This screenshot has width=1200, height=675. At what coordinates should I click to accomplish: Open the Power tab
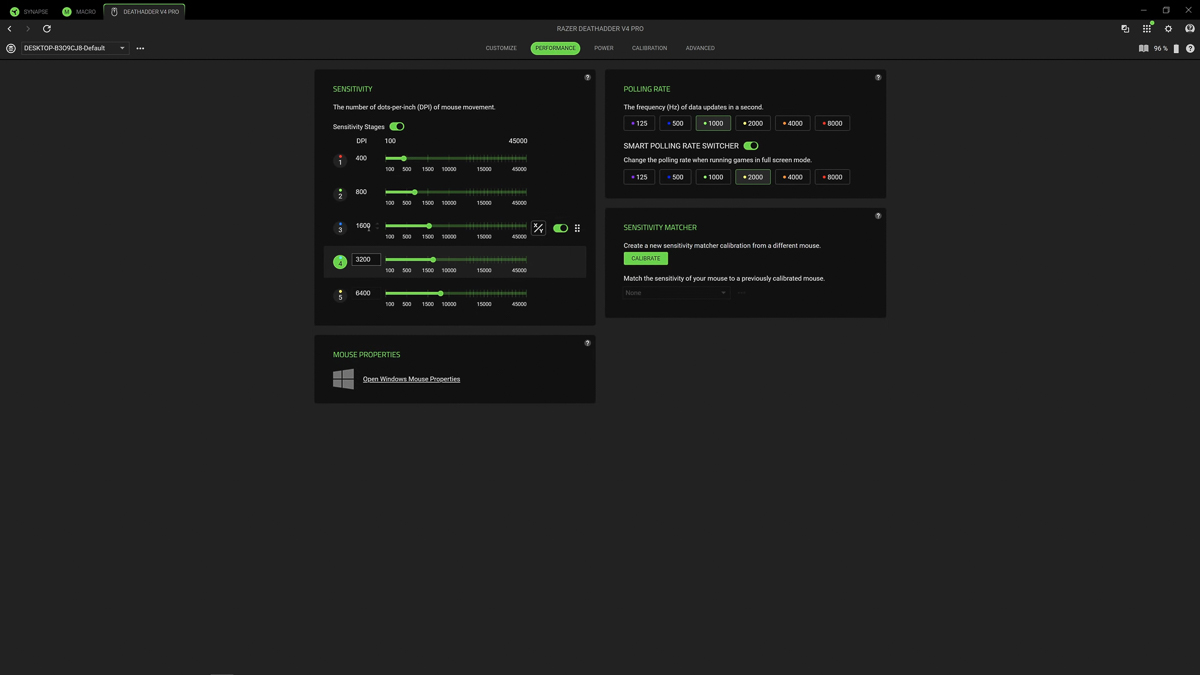click(x=604, y=48)
